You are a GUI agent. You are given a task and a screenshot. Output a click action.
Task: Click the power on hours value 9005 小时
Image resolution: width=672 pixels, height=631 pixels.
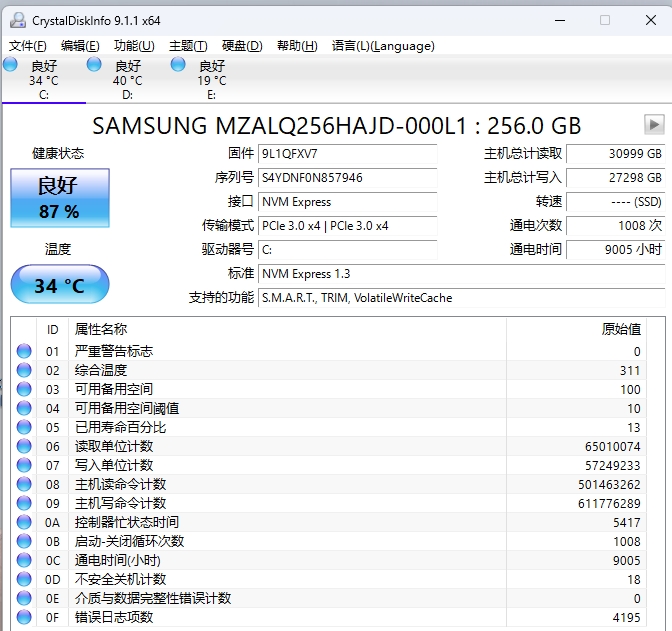click(x=615, y=250)
